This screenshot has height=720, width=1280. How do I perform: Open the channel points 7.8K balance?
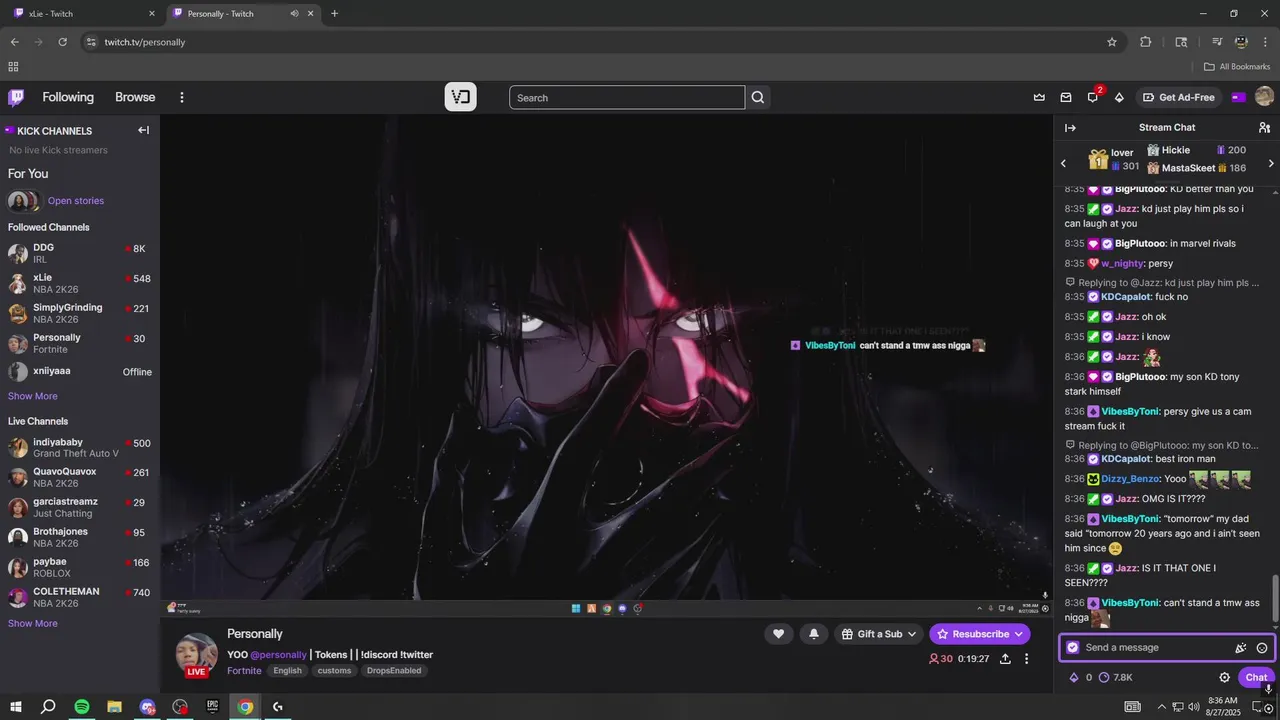(1116, 677)
